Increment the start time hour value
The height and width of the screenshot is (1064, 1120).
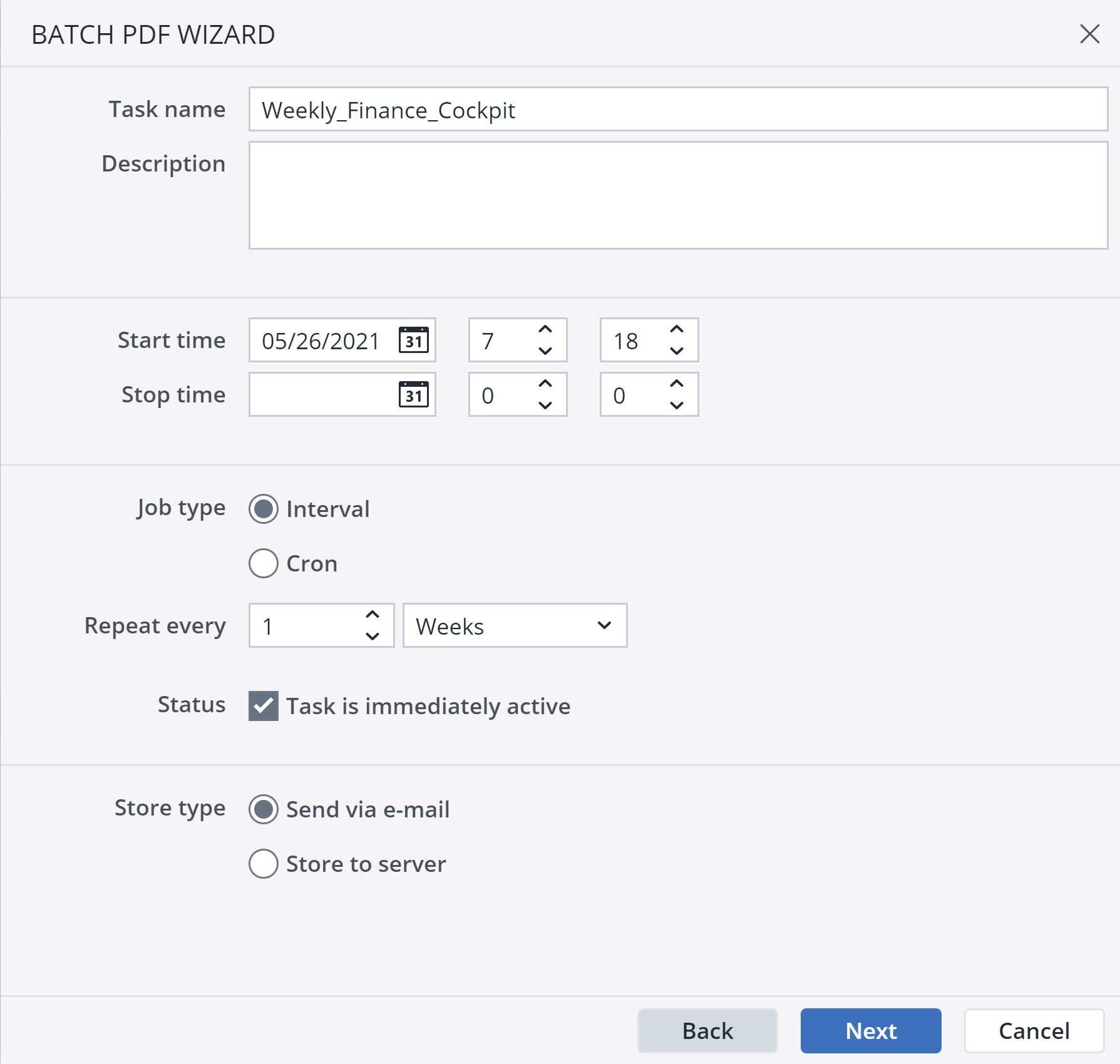tap(545, 330)
